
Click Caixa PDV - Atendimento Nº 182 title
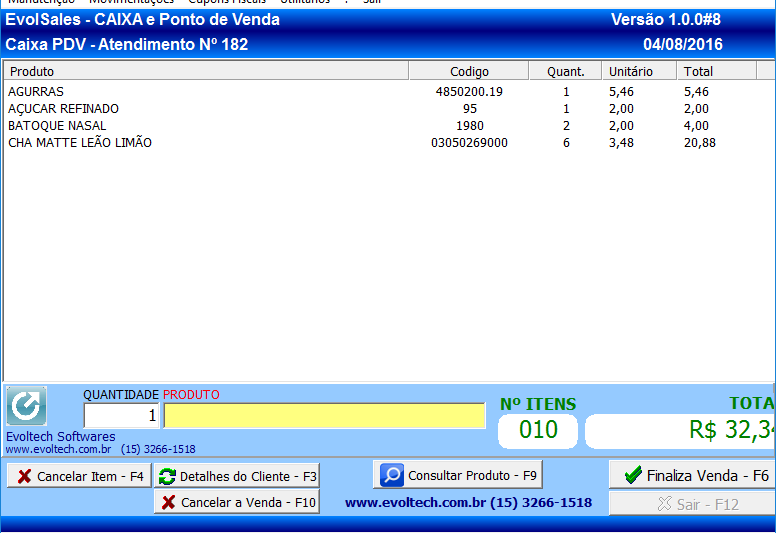coord(127,45)
